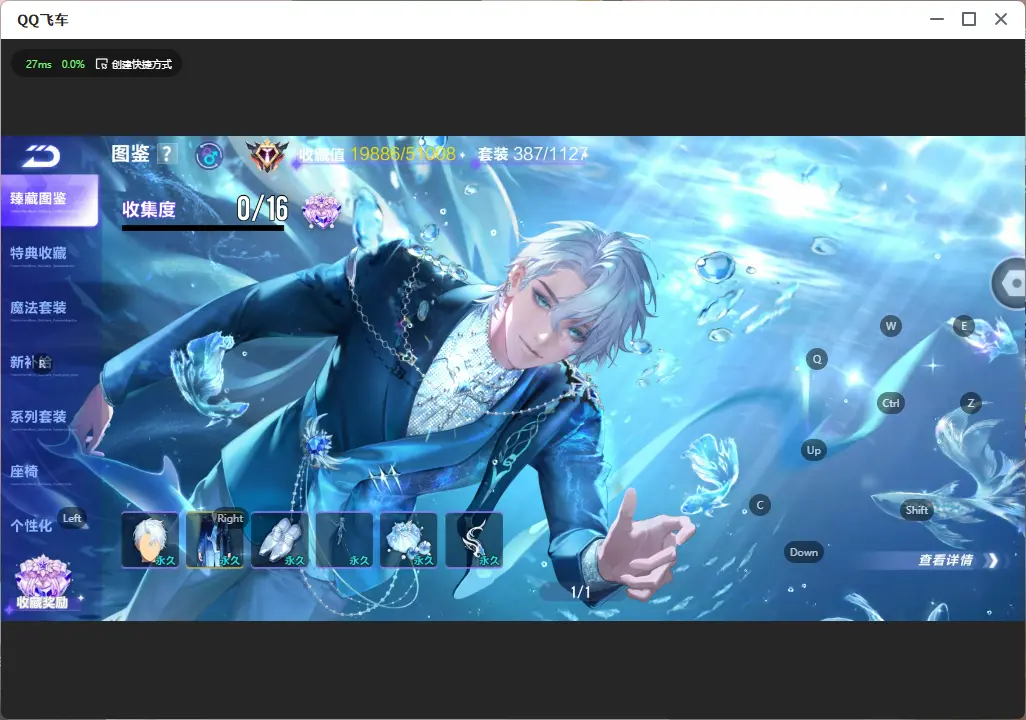Click the 0.0% packet loss readout
The image size is (1026, 720).
point(73,64)
